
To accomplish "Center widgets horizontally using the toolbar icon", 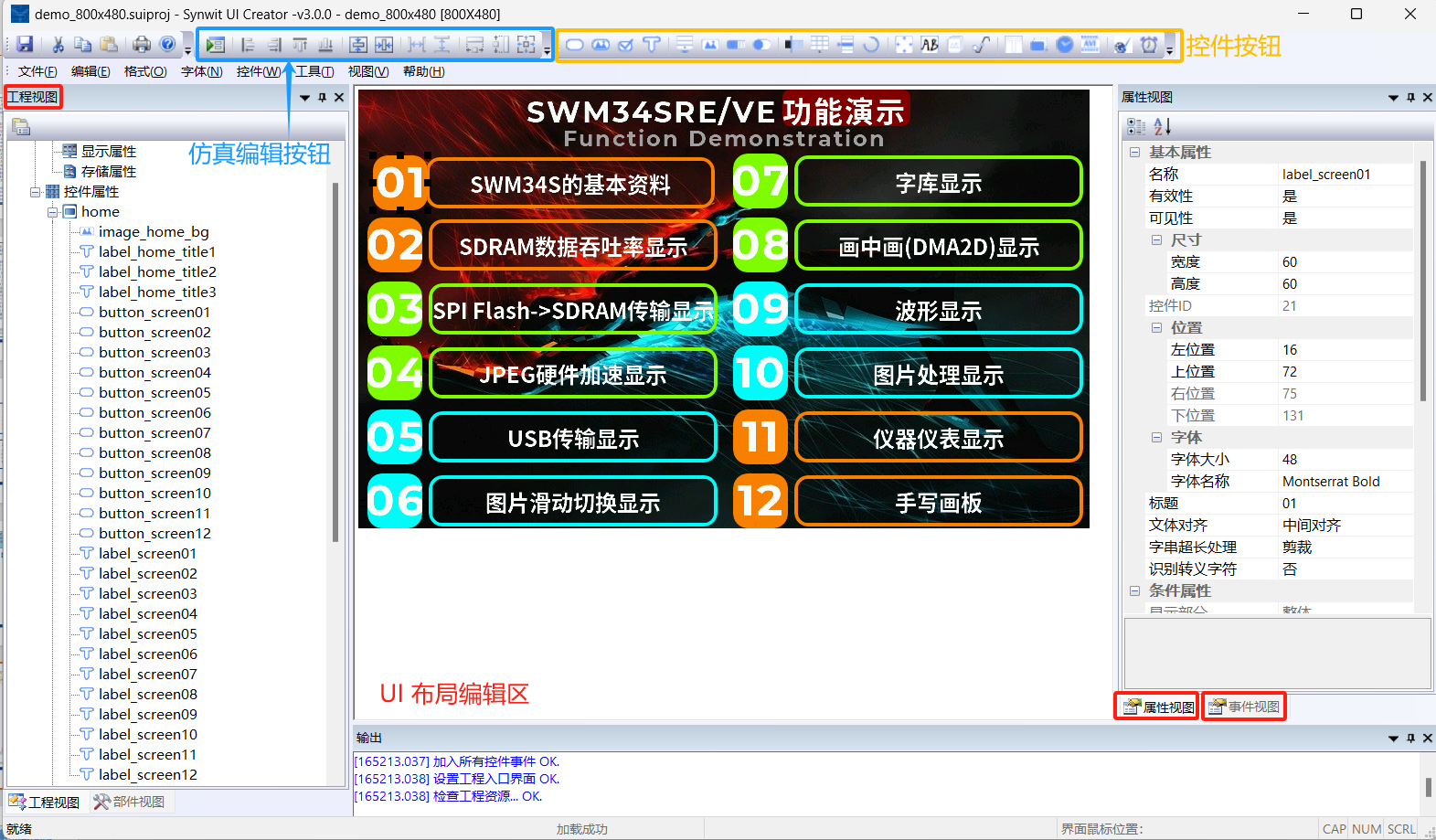I will [384, 44].
